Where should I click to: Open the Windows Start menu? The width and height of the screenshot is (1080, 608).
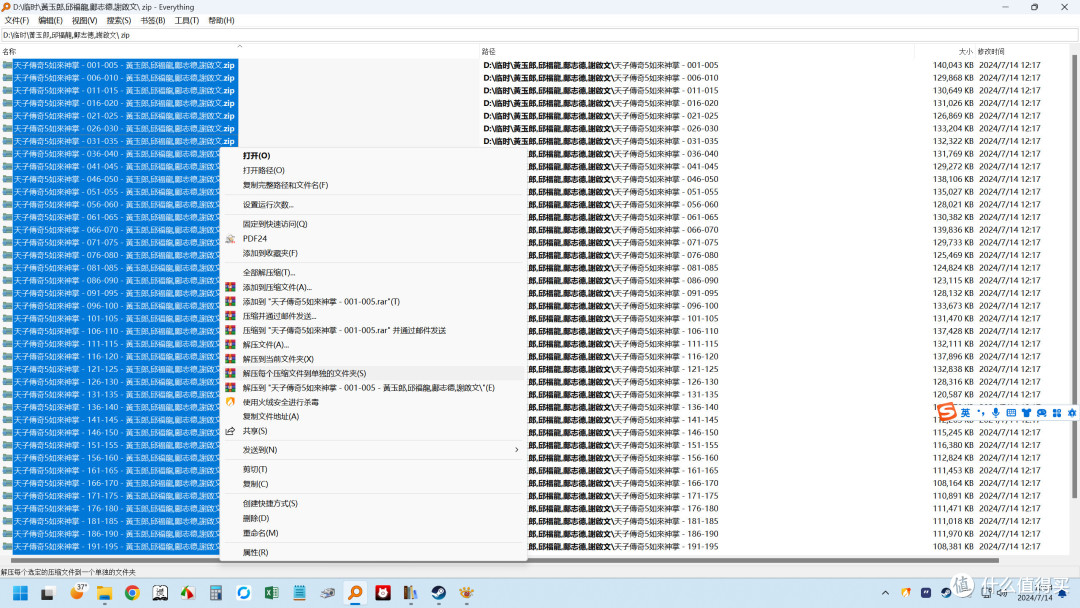[x=20, y=593]
